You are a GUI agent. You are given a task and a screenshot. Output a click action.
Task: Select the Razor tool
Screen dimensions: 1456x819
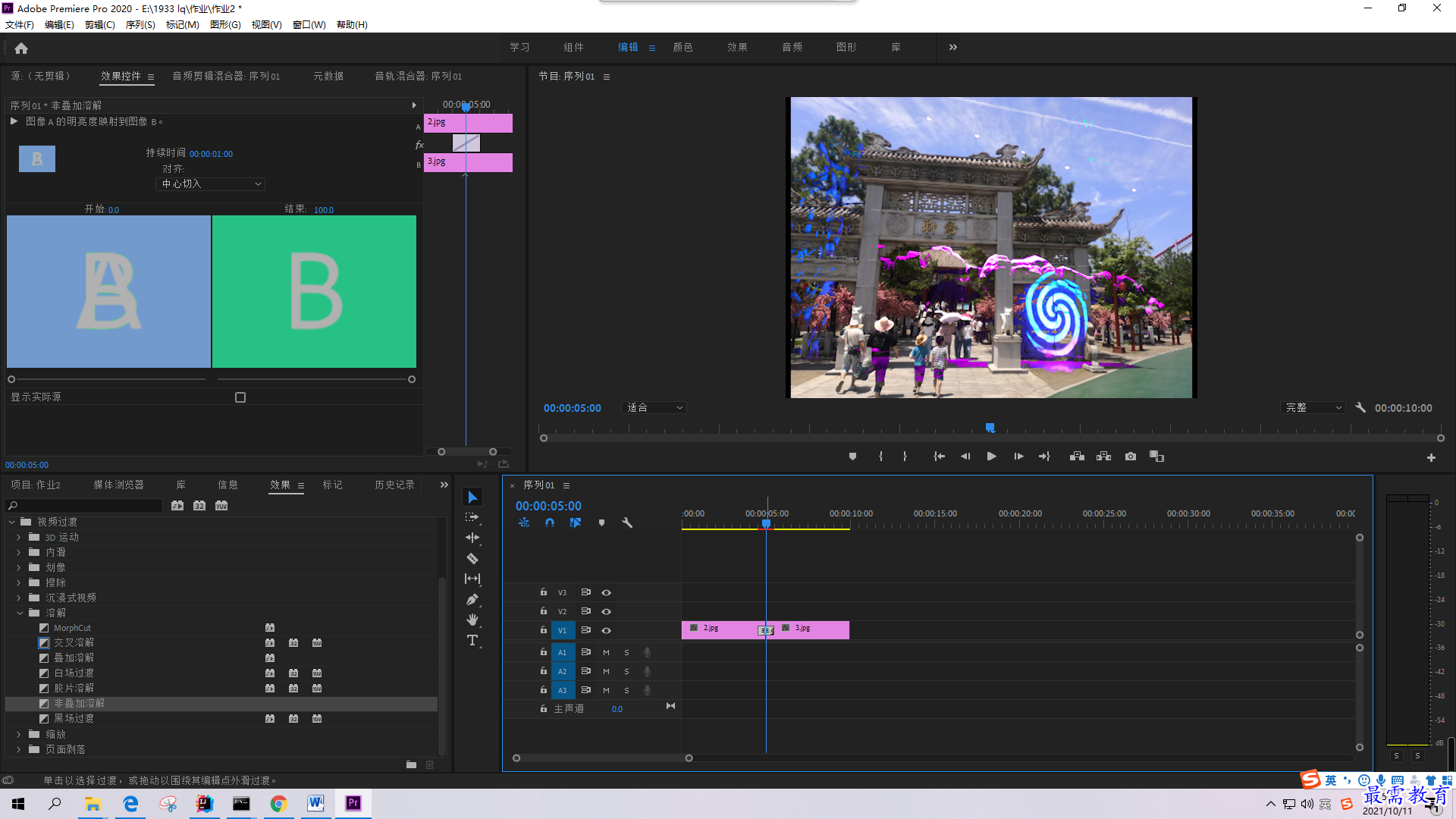(472, 558)
